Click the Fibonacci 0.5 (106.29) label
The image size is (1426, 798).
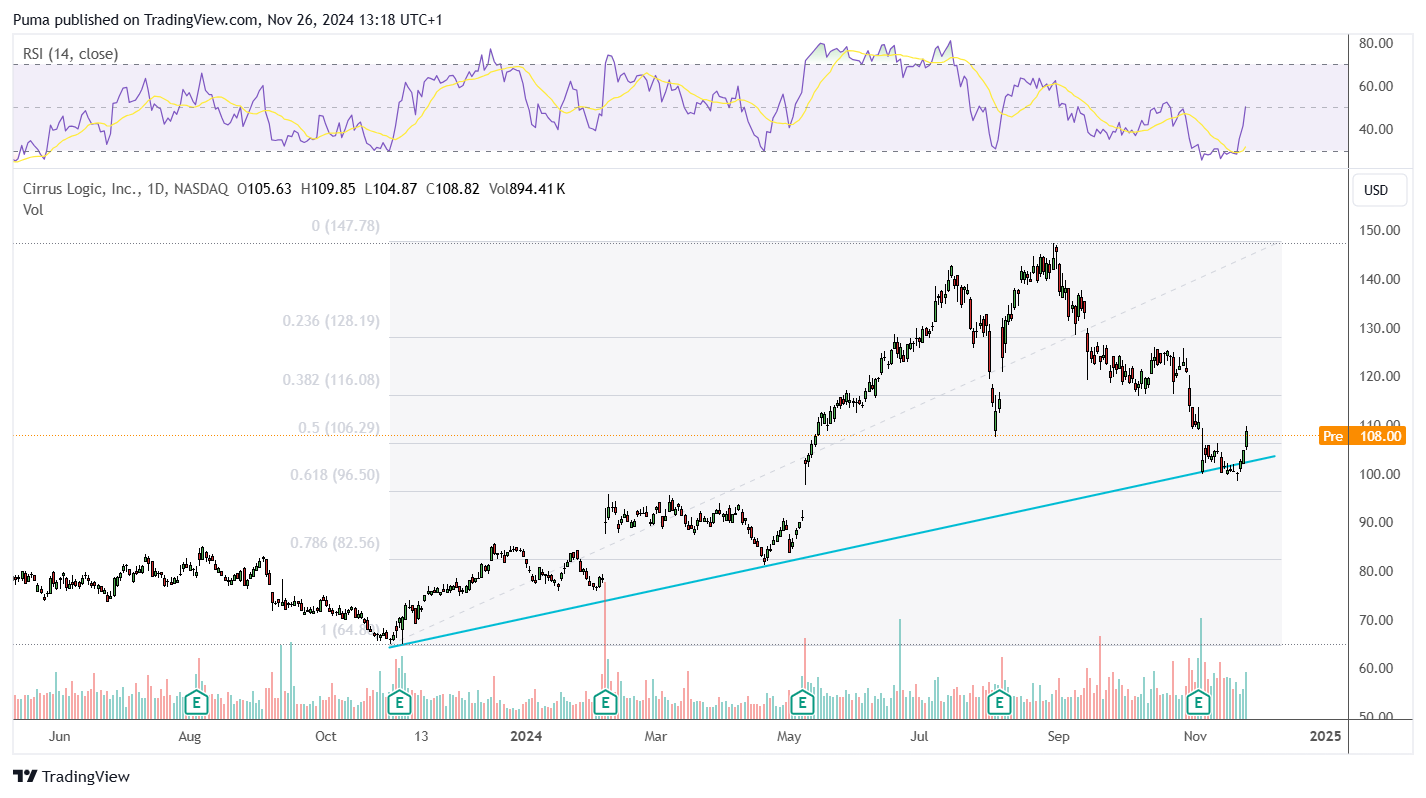339,427
